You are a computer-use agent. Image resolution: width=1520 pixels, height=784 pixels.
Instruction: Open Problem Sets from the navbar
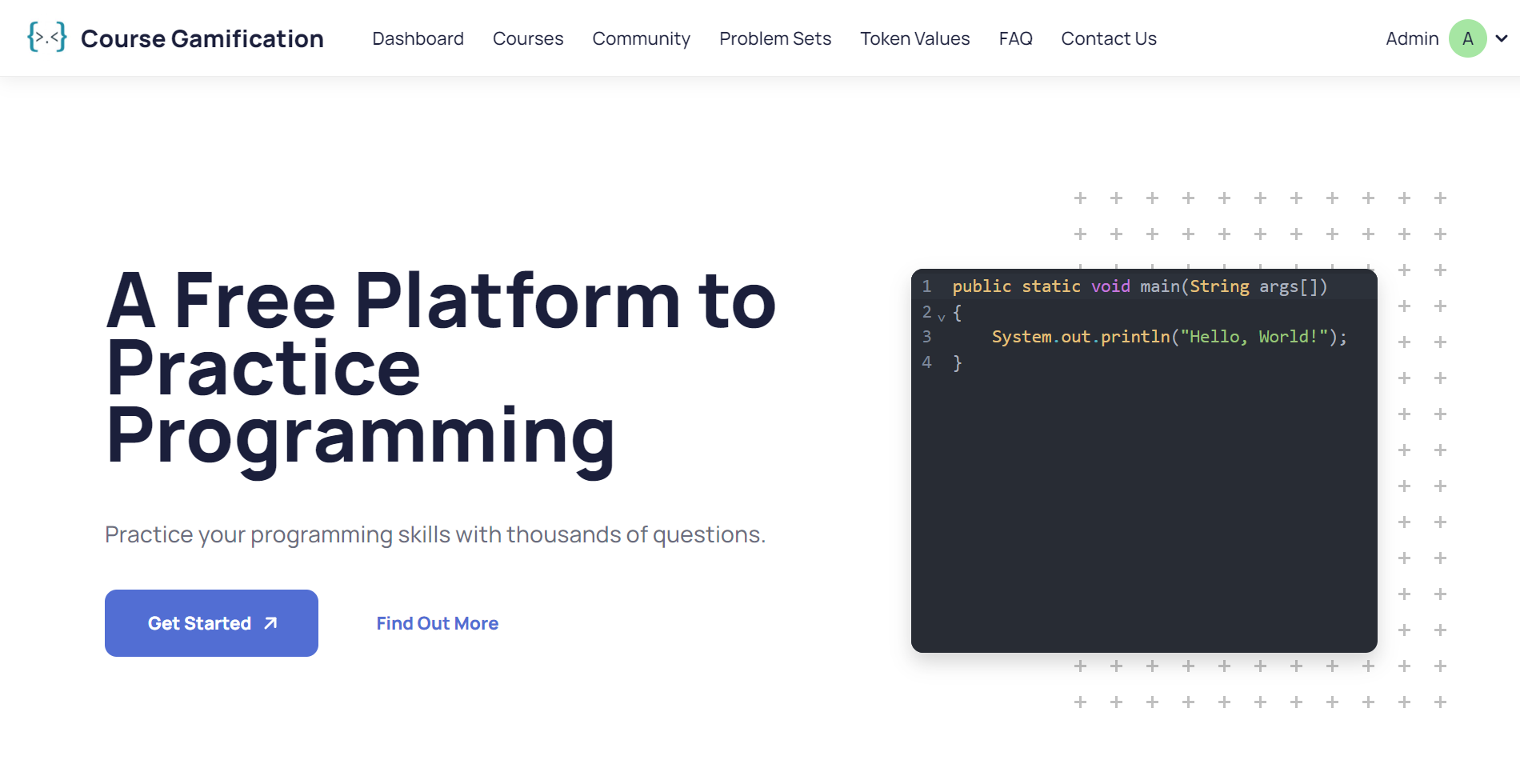point(774,38)
